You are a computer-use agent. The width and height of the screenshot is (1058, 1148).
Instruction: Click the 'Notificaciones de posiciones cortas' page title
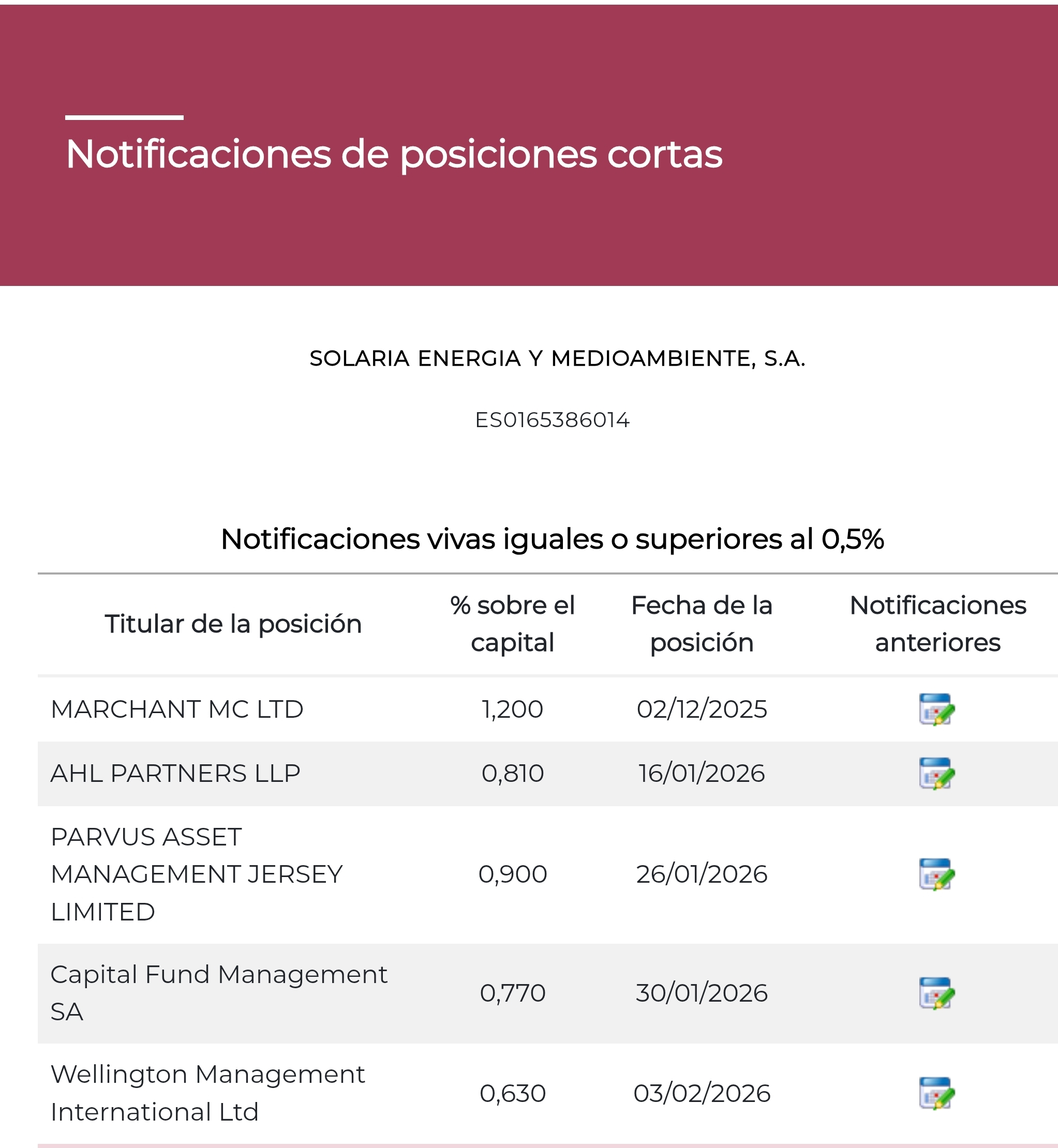coord(394,155)
